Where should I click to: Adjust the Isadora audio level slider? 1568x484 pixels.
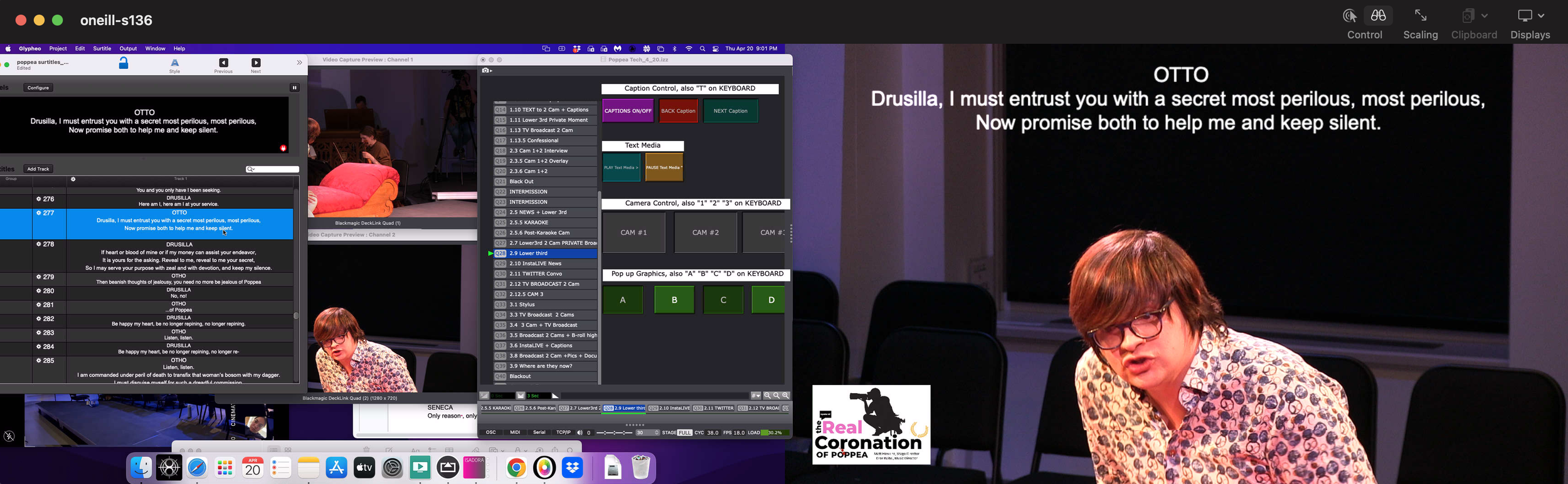(614, 433)
